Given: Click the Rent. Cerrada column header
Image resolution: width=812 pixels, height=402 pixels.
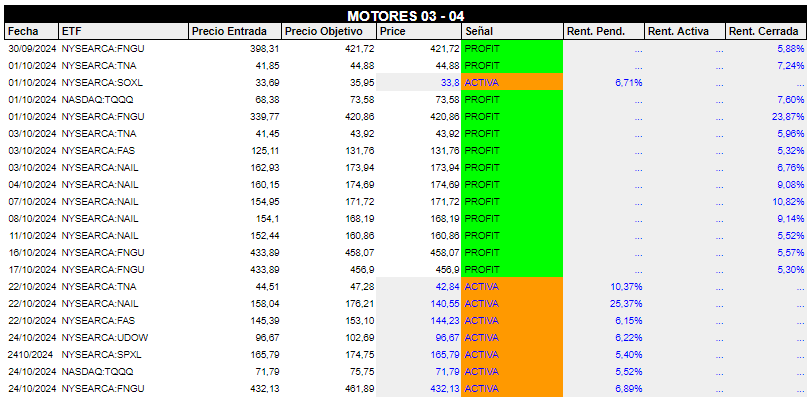Looking at the screenshot, I should click(764, 32).
